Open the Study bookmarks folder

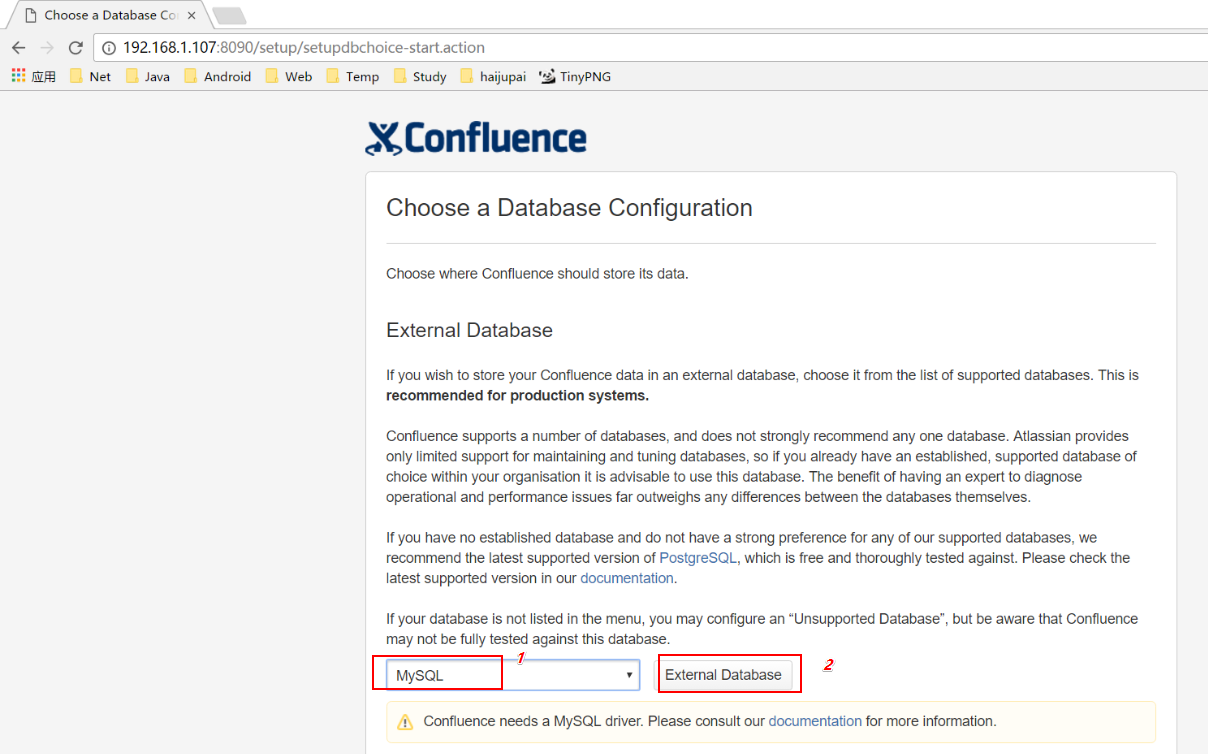pyautogui.click(x=420, y=76)
